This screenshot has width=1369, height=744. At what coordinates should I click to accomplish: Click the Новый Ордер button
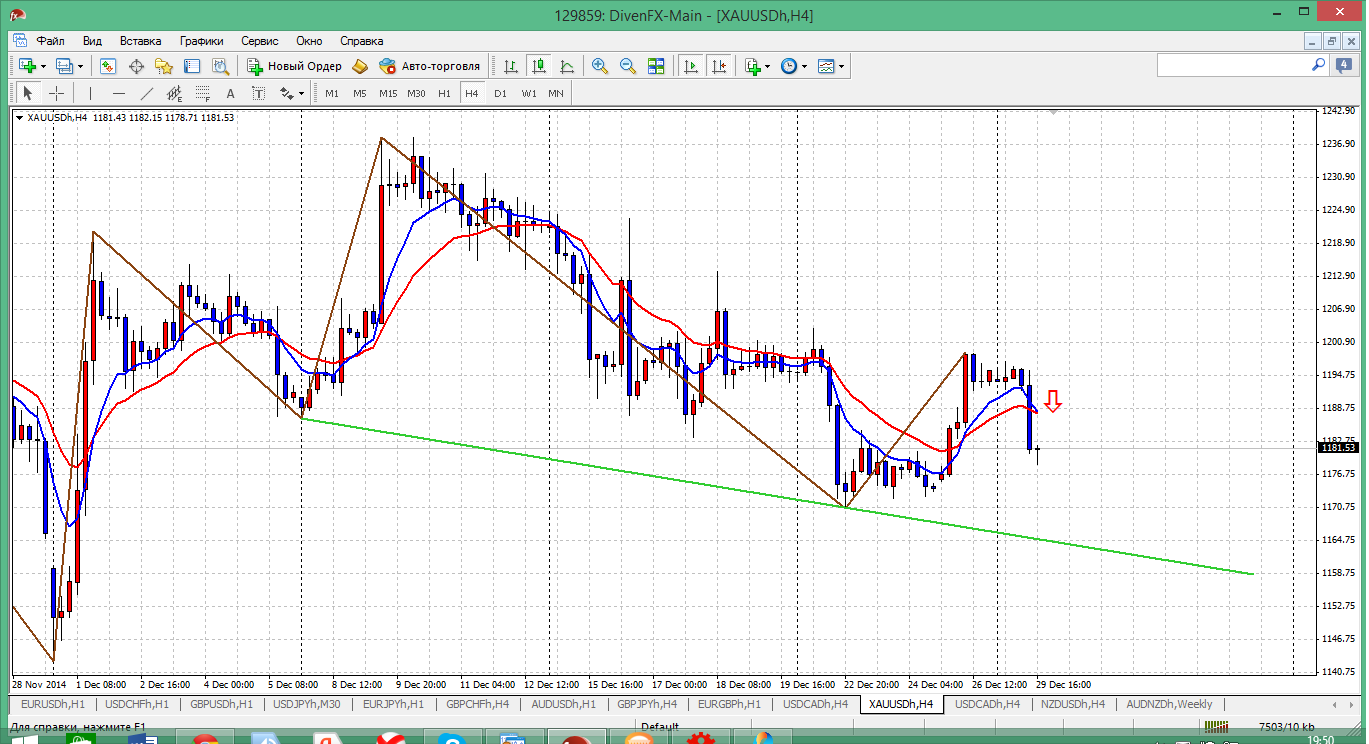(x=295, y=66)
